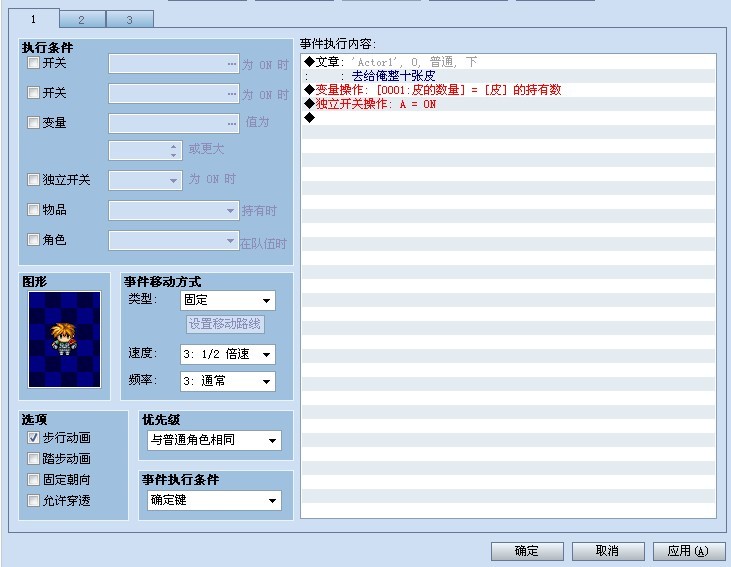The width and height of the screenshot is (731, 567).
Task: Switch to event page tab 3
Action: click(130, 20)
